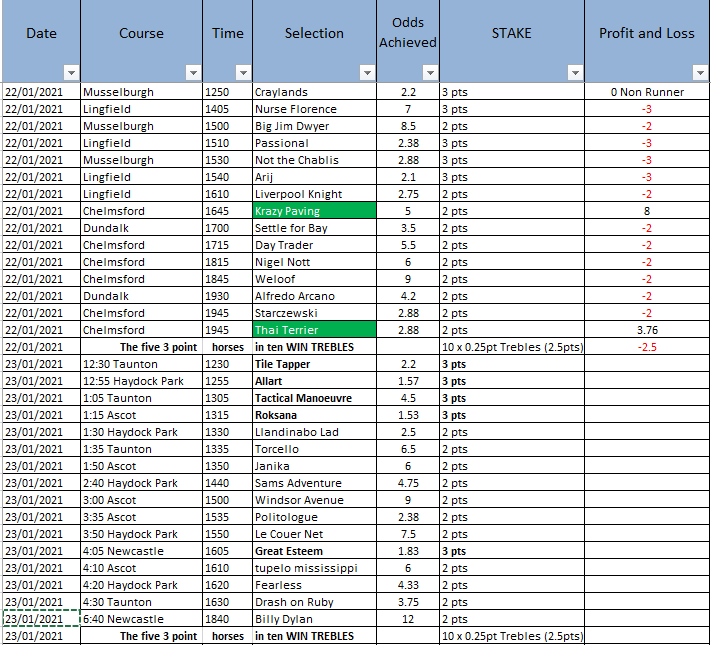Click the odds 1.57 cell
Screen dimensions: 711x645
tap(408, 381)
